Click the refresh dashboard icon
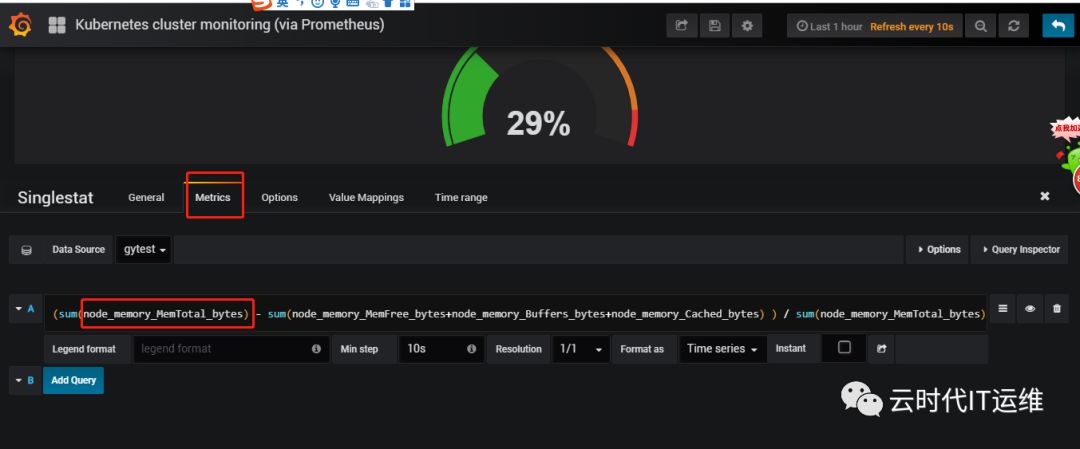This screenshot has width=1080, height=449. click(x=1013, y=25)
